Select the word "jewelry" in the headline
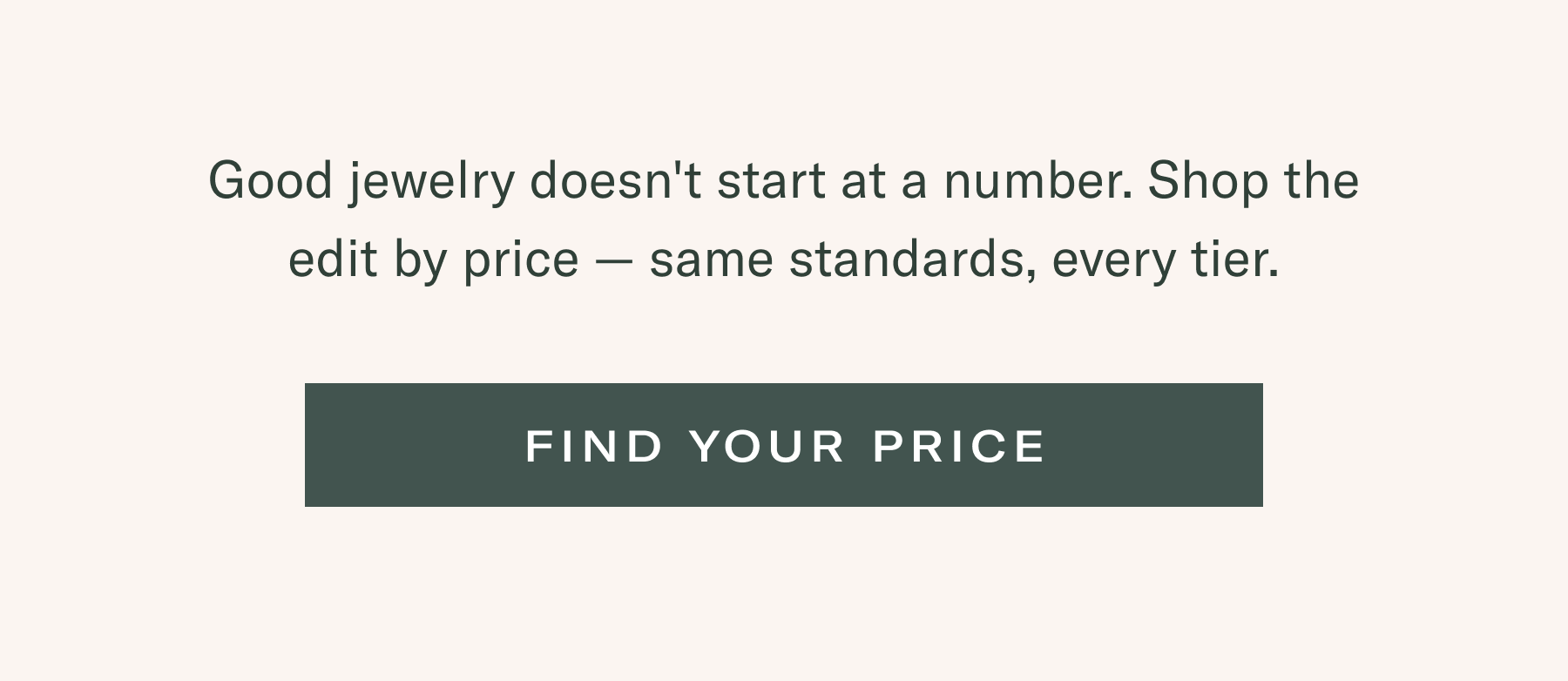 coord(431,183)
